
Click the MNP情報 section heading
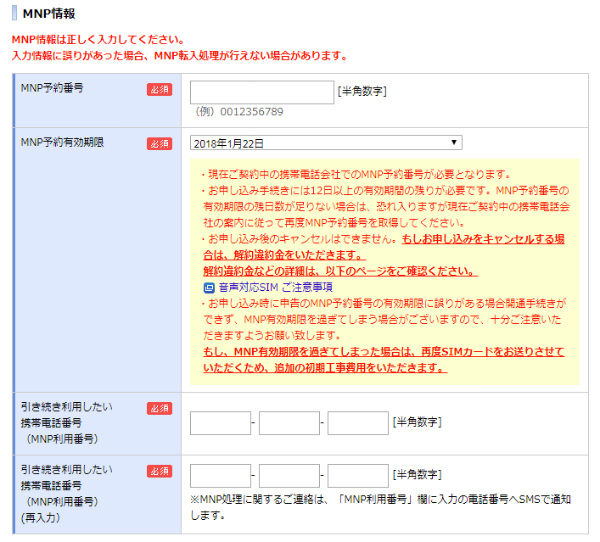[x=49, y=14]
